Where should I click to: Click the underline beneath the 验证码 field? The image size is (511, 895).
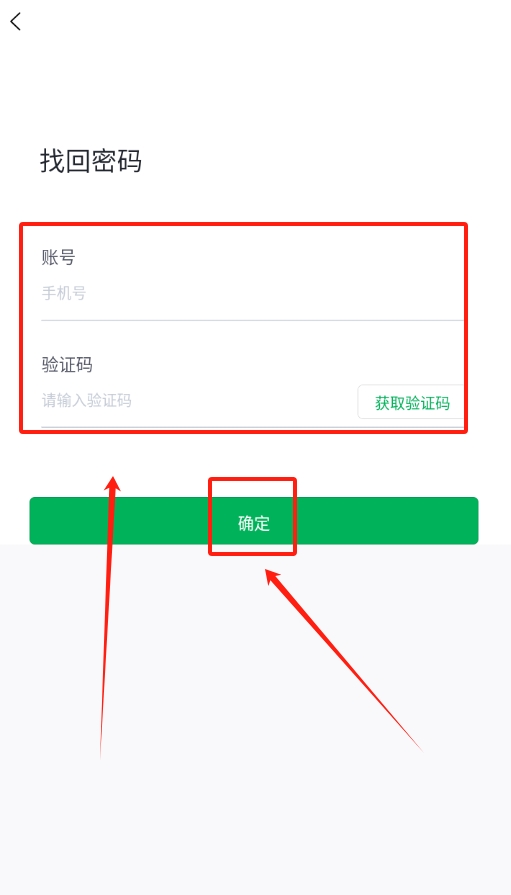point(252,426)
